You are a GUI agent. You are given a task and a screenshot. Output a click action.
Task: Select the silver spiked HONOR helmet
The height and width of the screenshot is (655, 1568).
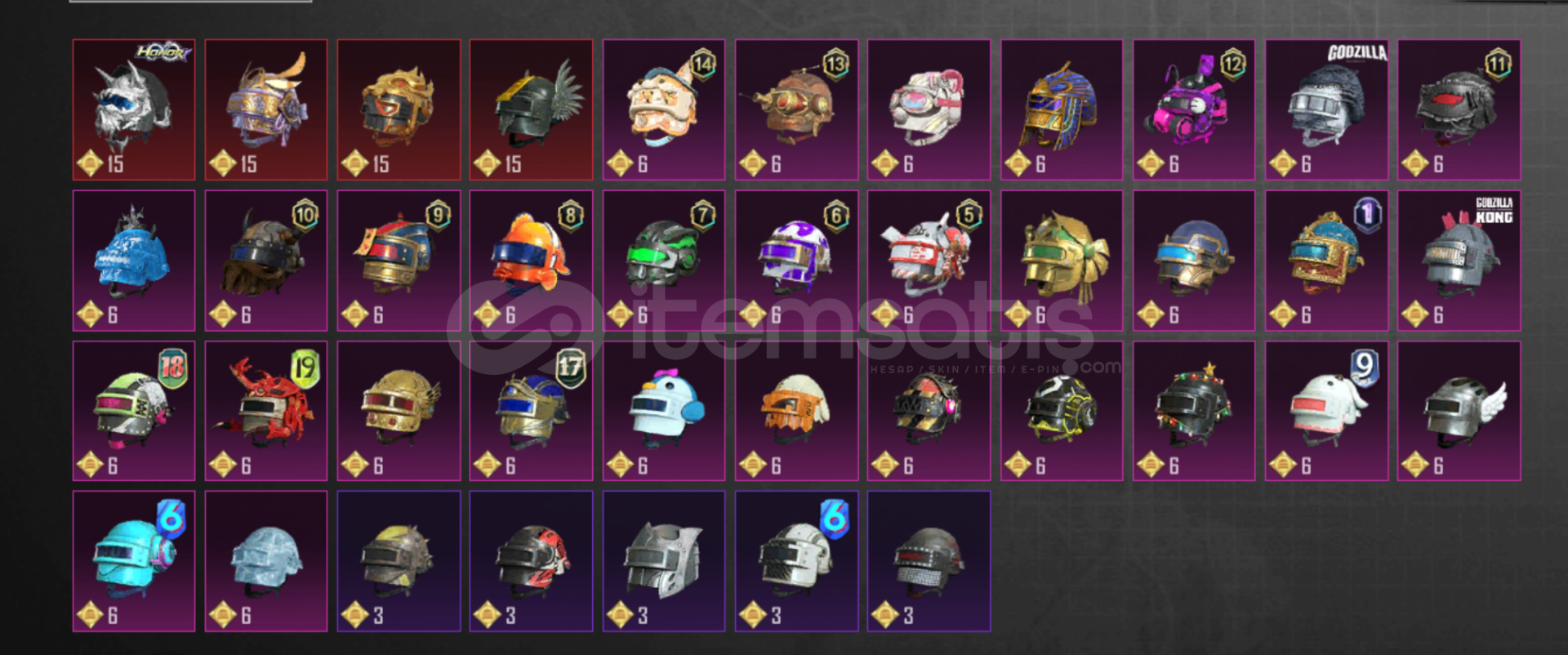click(x=134, y=109)
